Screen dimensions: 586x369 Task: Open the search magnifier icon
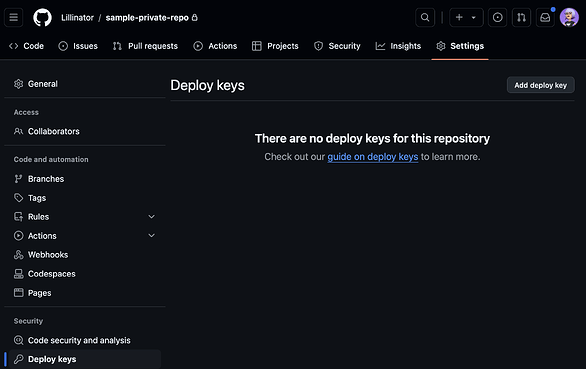(425, 18)
